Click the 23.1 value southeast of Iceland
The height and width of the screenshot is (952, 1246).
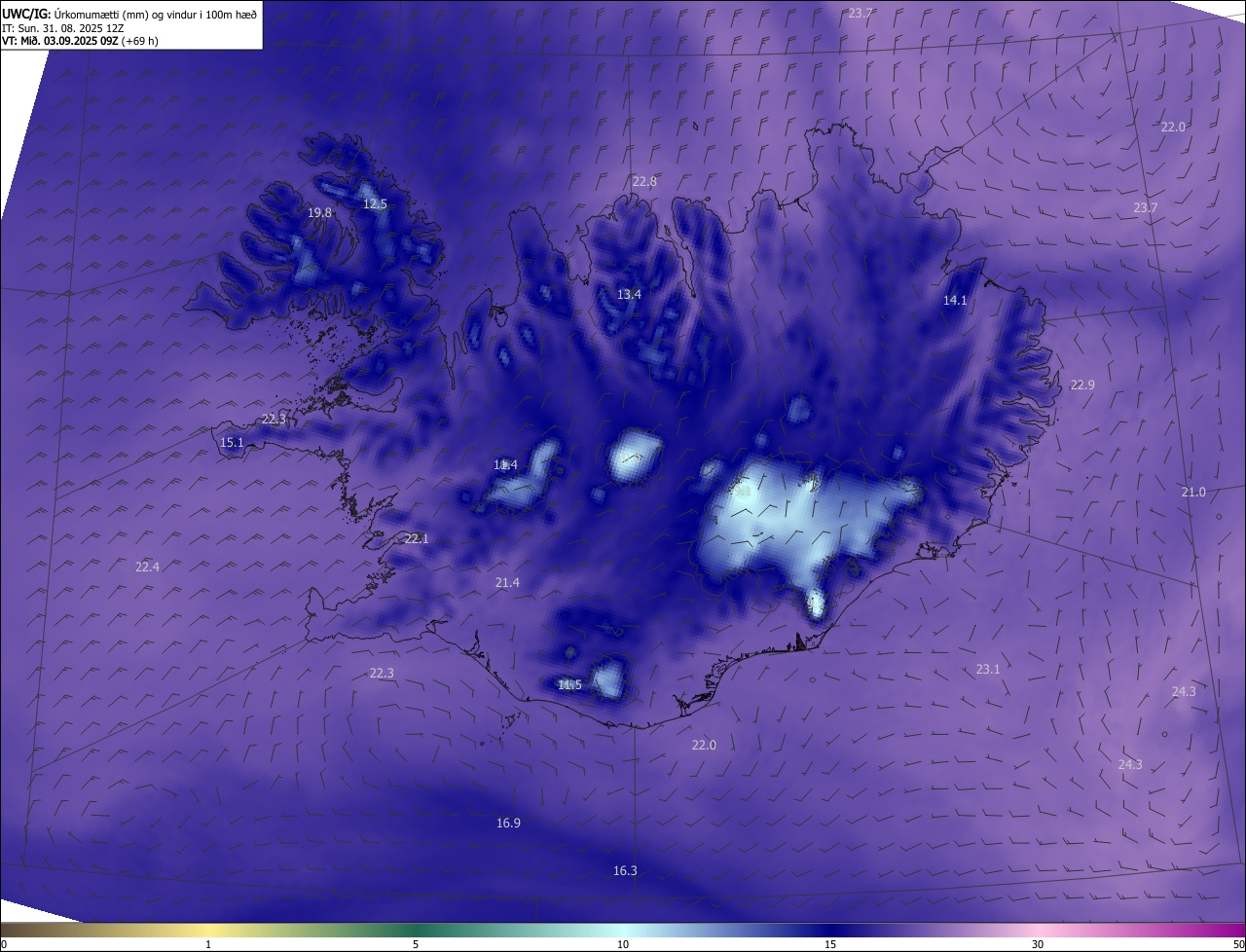tap(988, 669)
